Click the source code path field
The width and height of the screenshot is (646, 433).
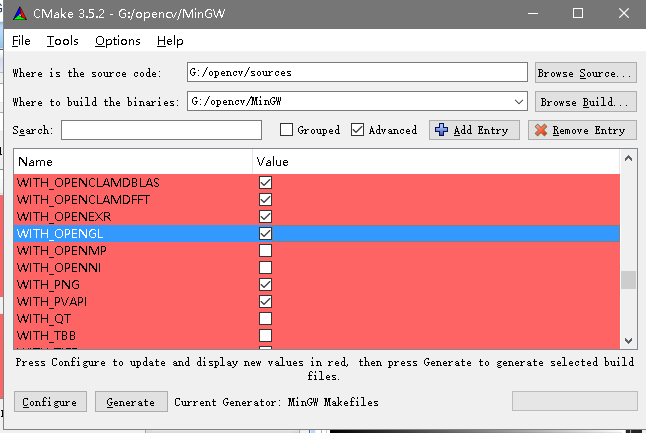(357, 73)
